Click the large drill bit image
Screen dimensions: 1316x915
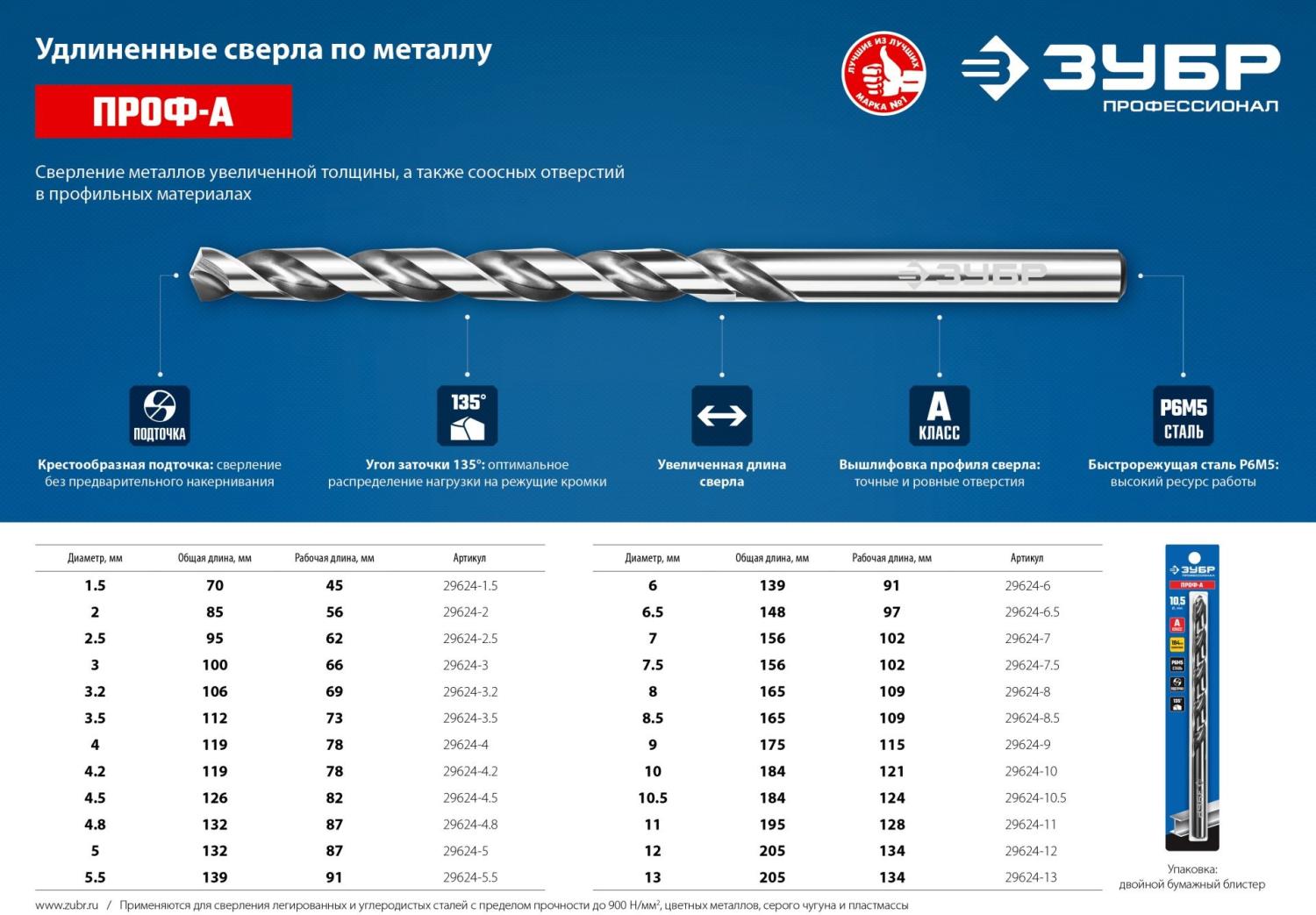tap(656, 275)
